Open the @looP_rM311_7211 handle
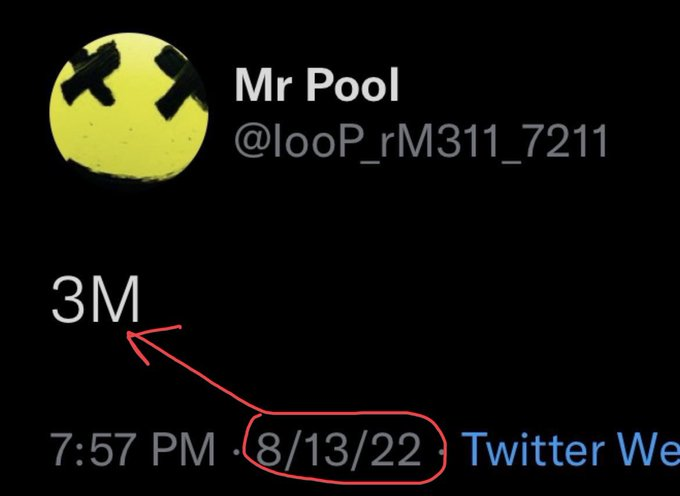 pyautogui.click(x=421, y=141)
